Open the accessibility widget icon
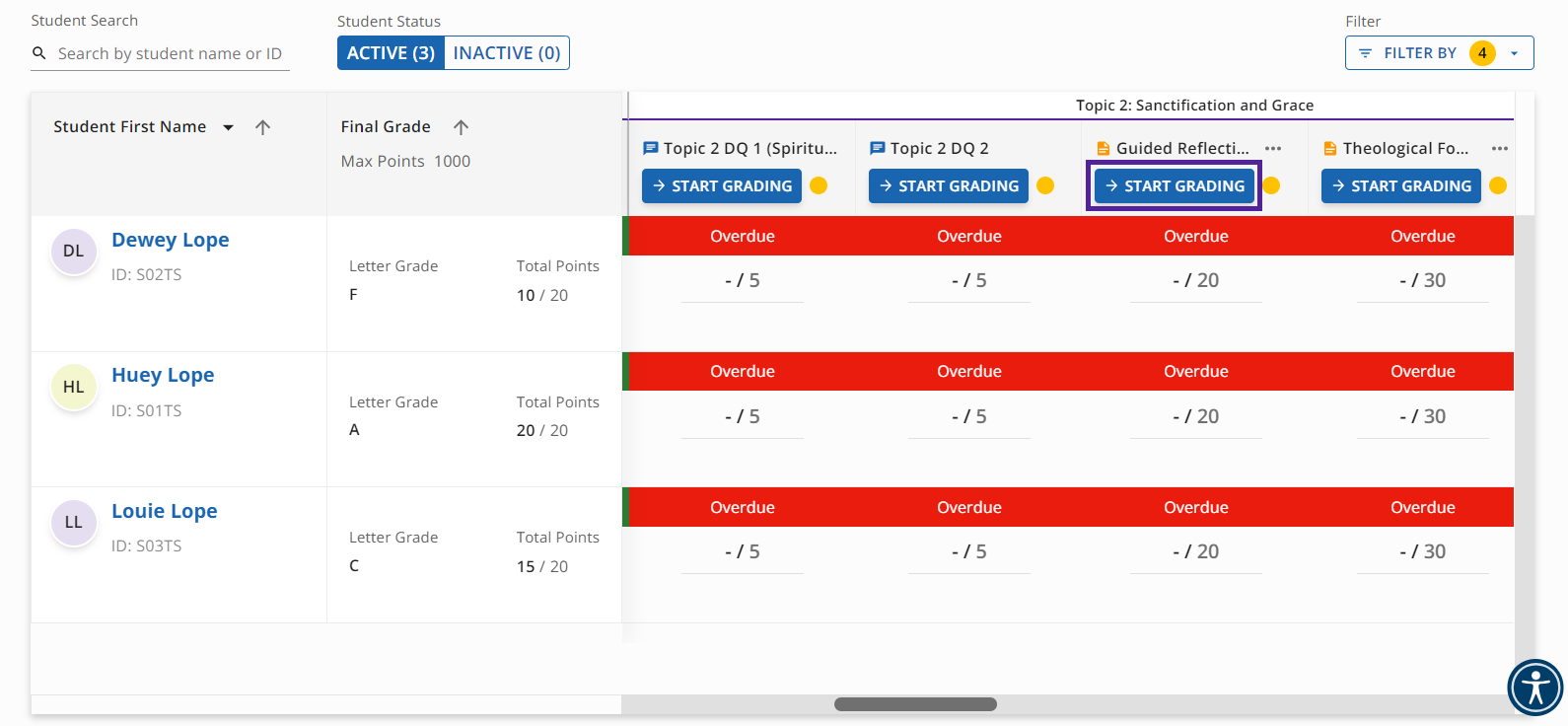 [x=1535, y=688]
